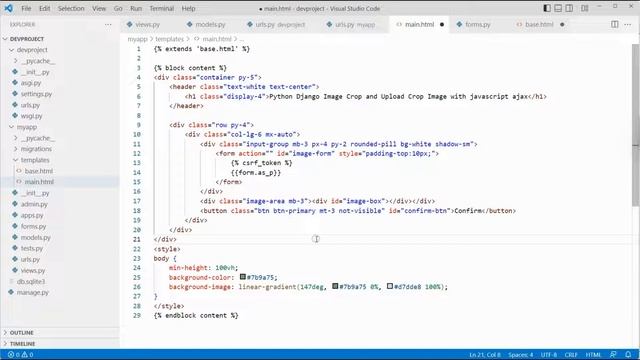This screenshot has height=360, width=640.
Task: Toggle secondary side bar layout icon
Action: click(569, 8)
